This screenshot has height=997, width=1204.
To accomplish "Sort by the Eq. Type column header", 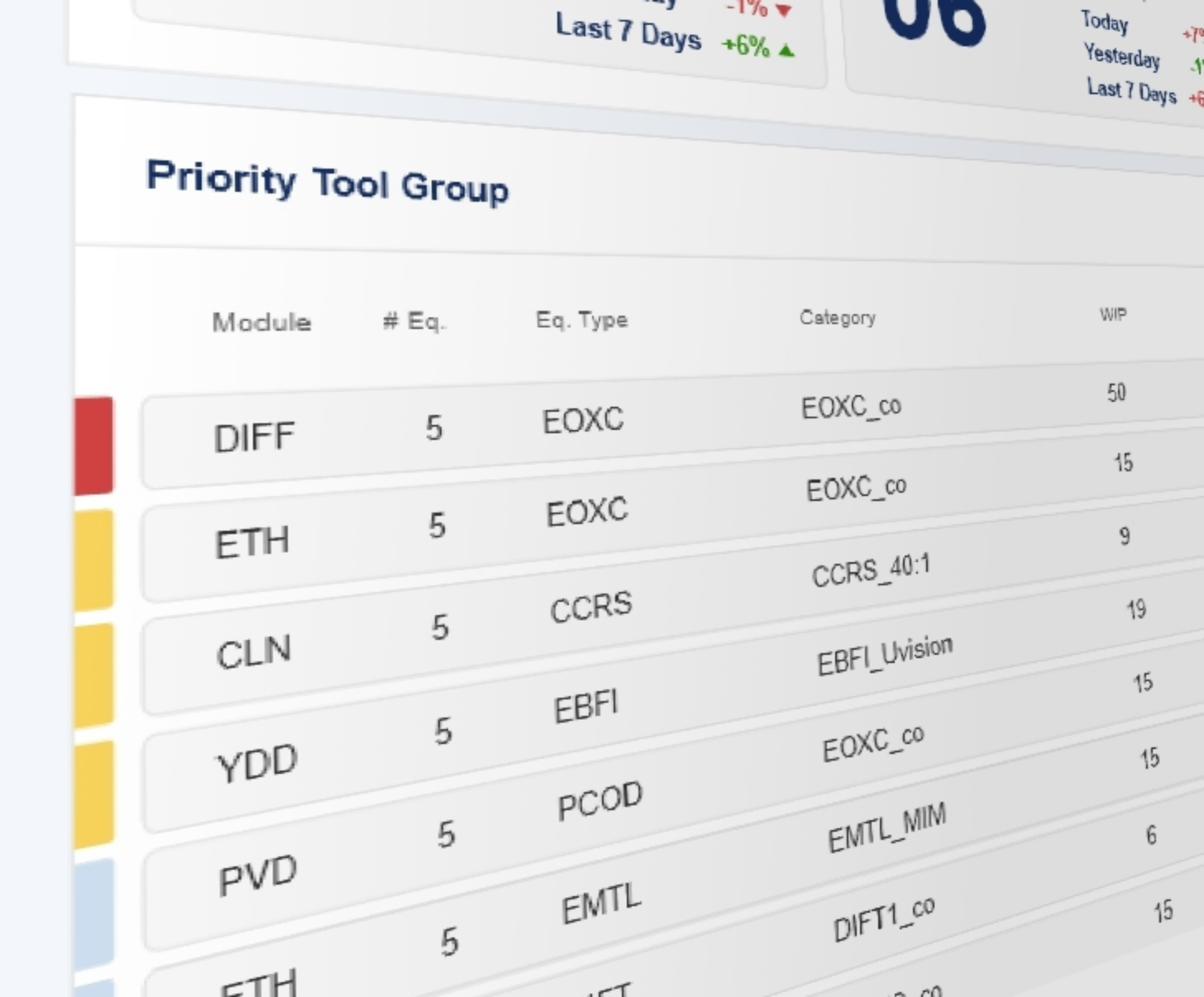I will coord(581,319).
